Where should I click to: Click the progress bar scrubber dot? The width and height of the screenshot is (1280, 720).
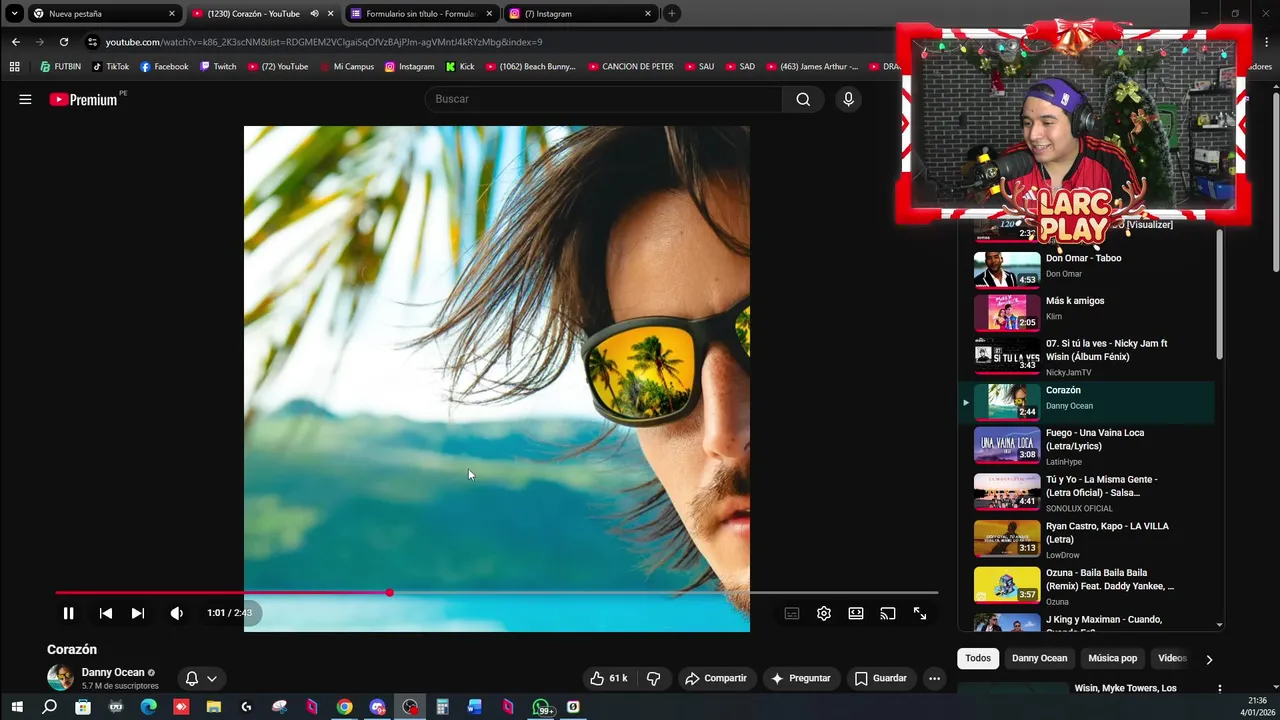390,593
